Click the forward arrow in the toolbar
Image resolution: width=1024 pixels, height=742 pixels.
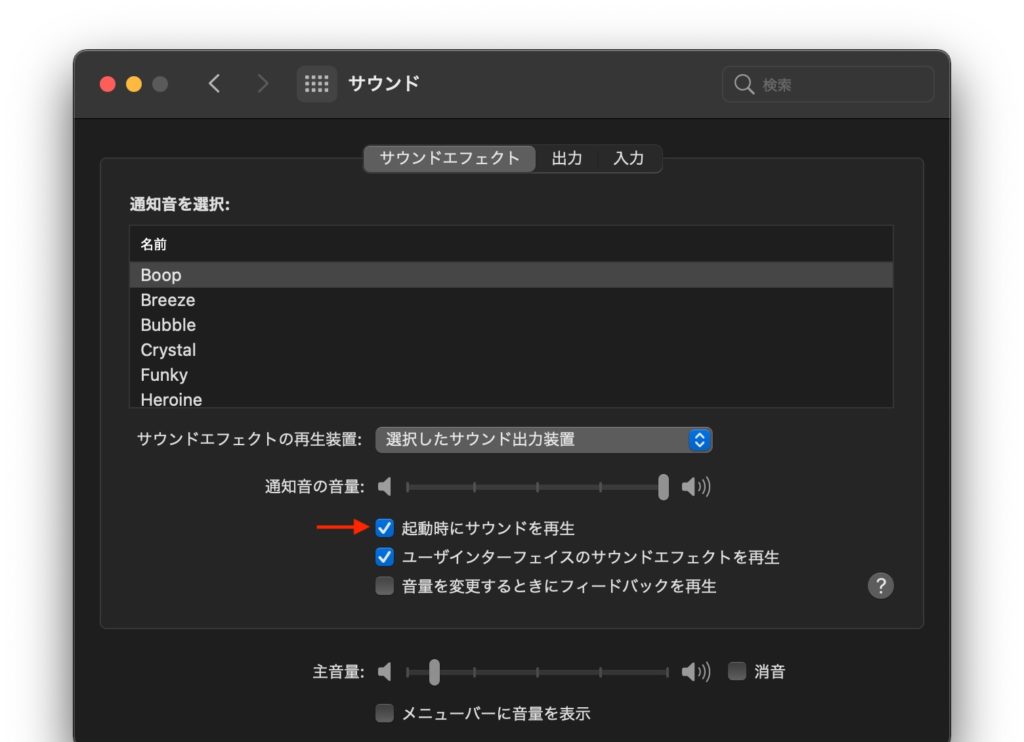[x=262, y=84]
